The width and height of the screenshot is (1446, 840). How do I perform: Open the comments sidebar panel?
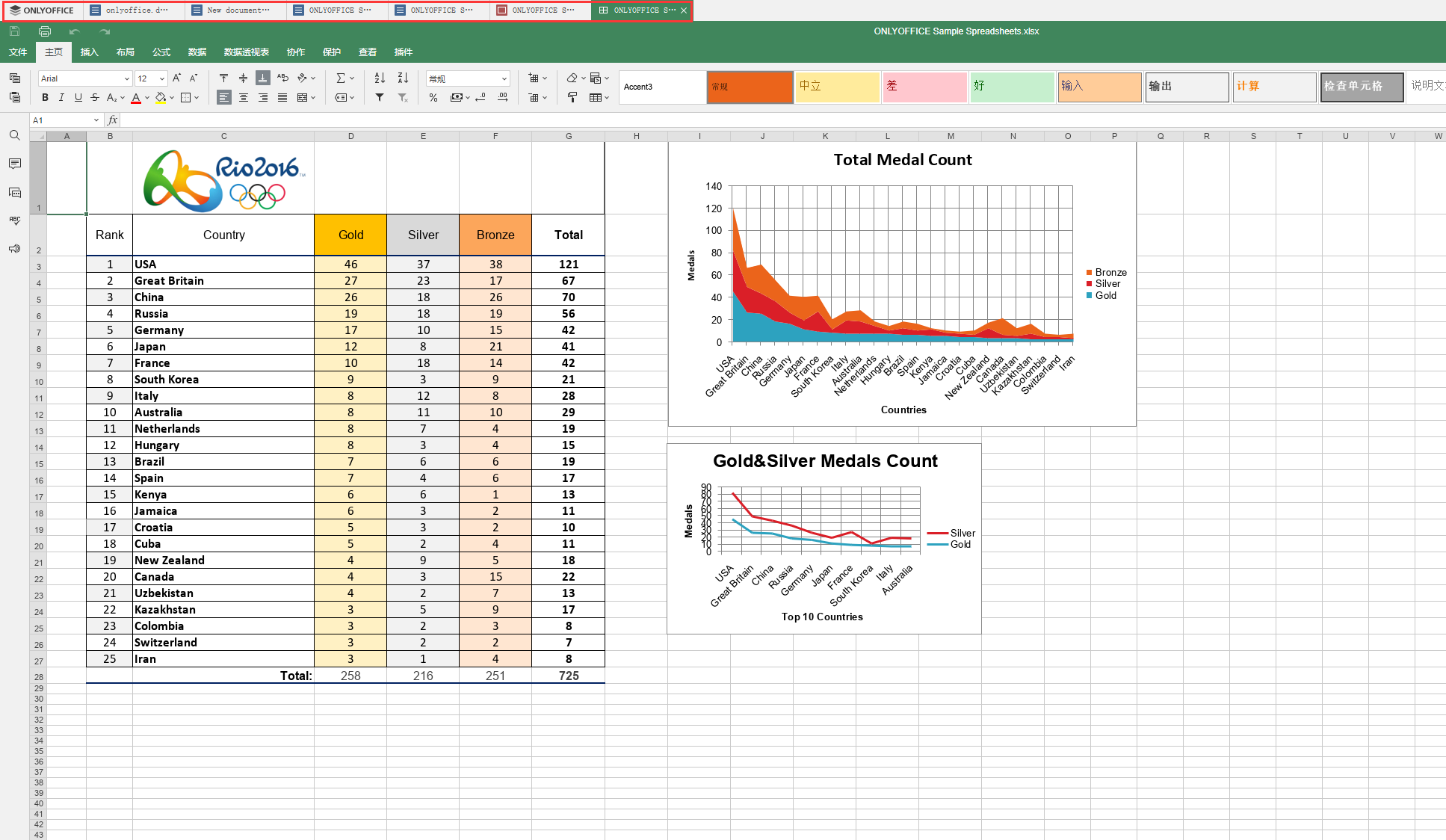[14, 164]
